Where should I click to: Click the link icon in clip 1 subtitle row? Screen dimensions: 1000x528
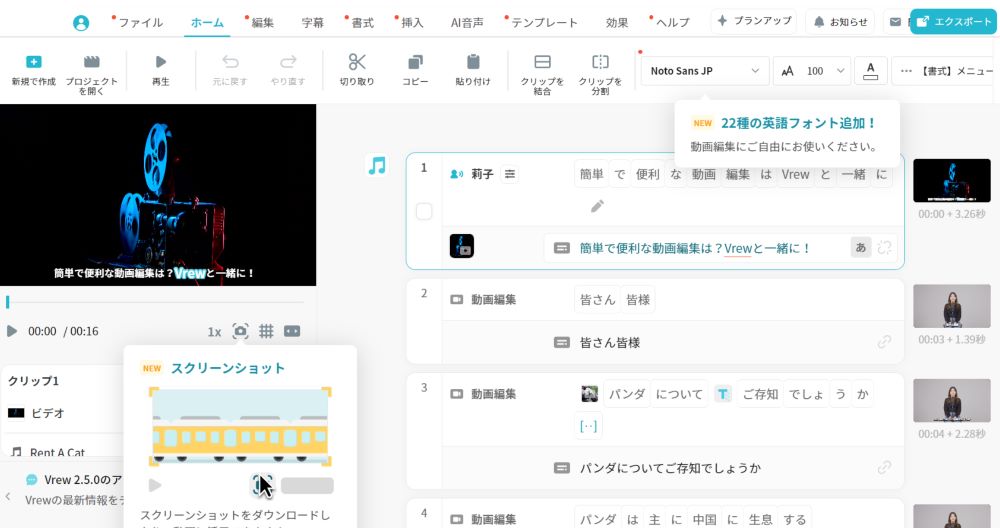885,247
